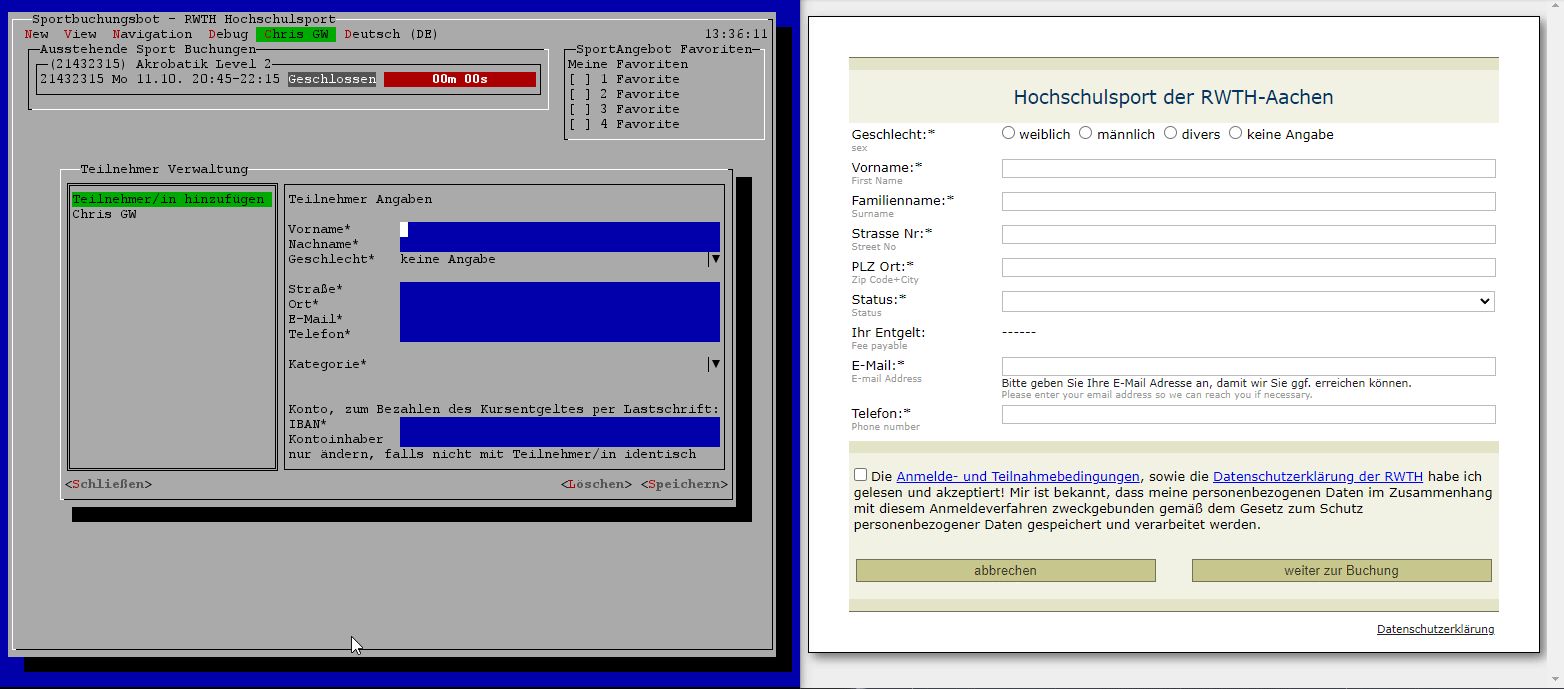The height and width of the screenshot is (689, 1564).
Task: Focus the Telefon field in Teilnehmer Angaben
Action: (560, 334)
